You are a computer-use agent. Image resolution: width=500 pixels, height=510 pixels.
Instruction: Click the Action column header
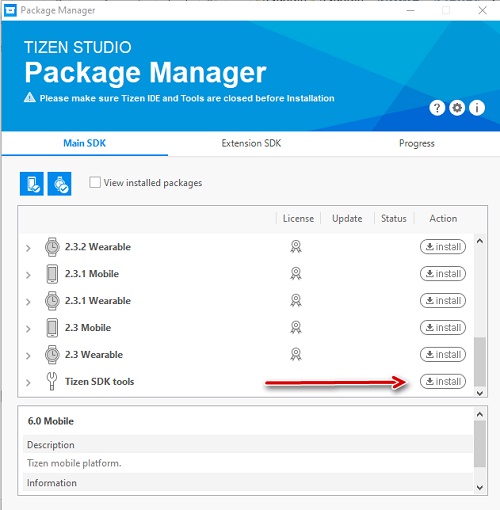click(x=443, y=219)
